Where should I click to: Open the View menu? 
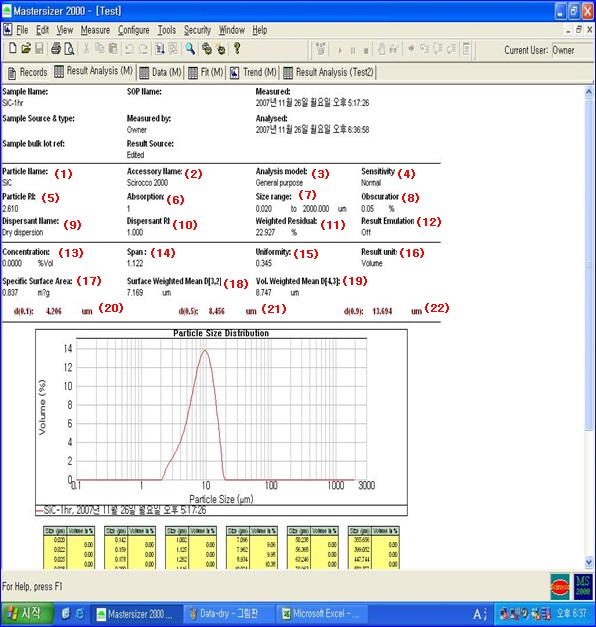point(65,30)
